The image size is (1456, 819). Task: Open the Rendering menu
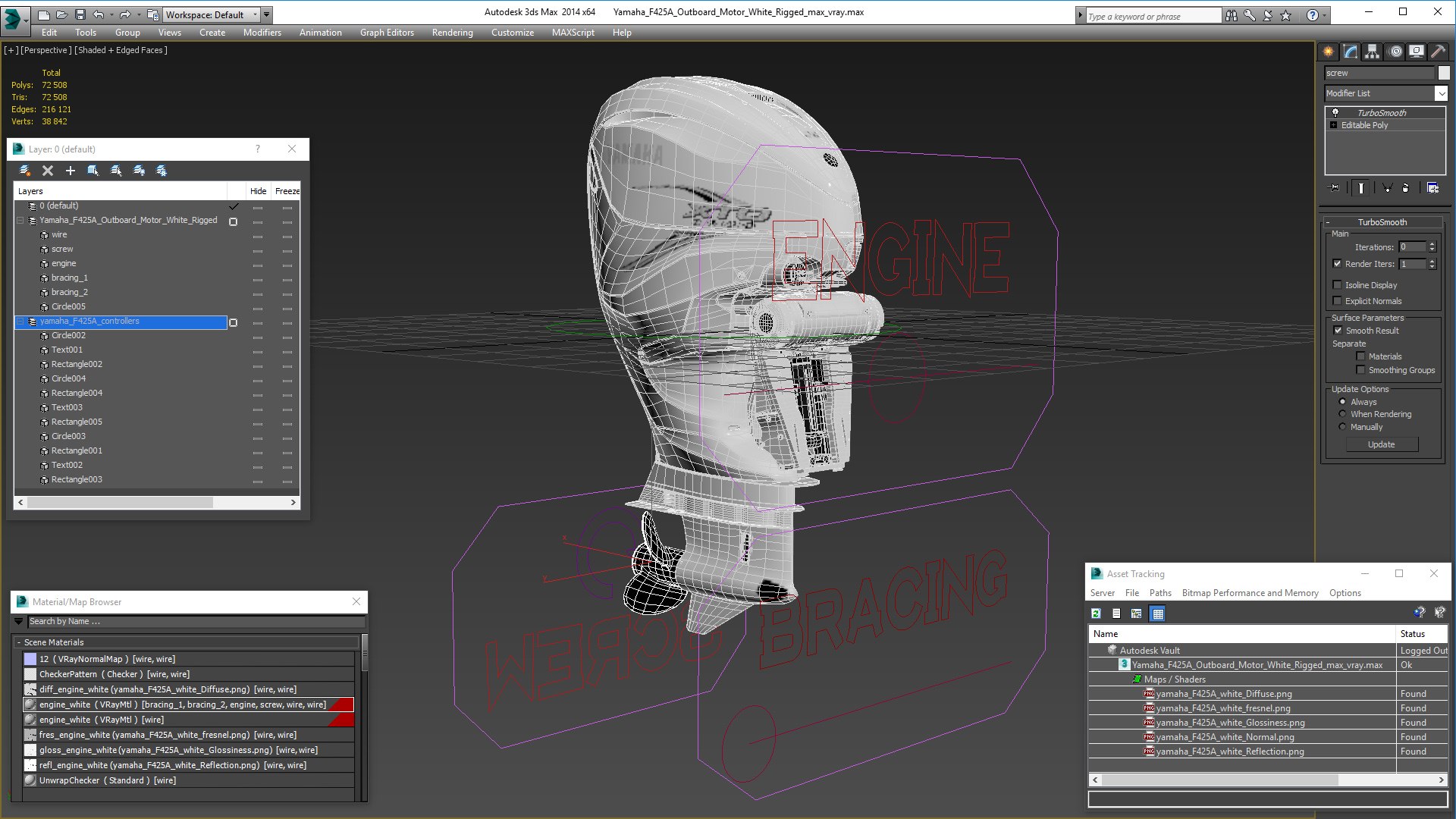tap(452, 33)
